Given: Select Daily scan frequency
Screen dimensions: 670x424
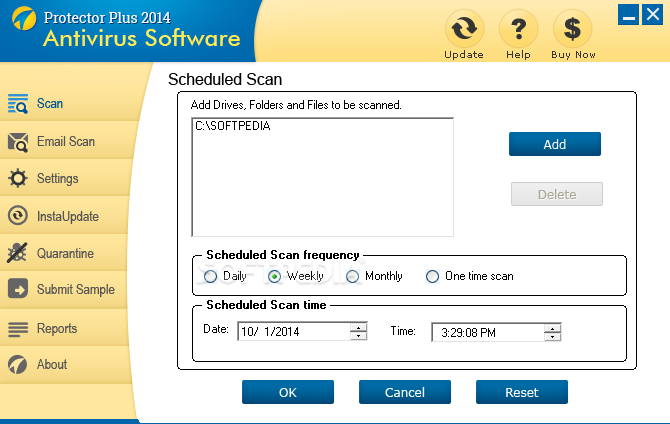Looking at the screenshot, I should coord(210,277).
